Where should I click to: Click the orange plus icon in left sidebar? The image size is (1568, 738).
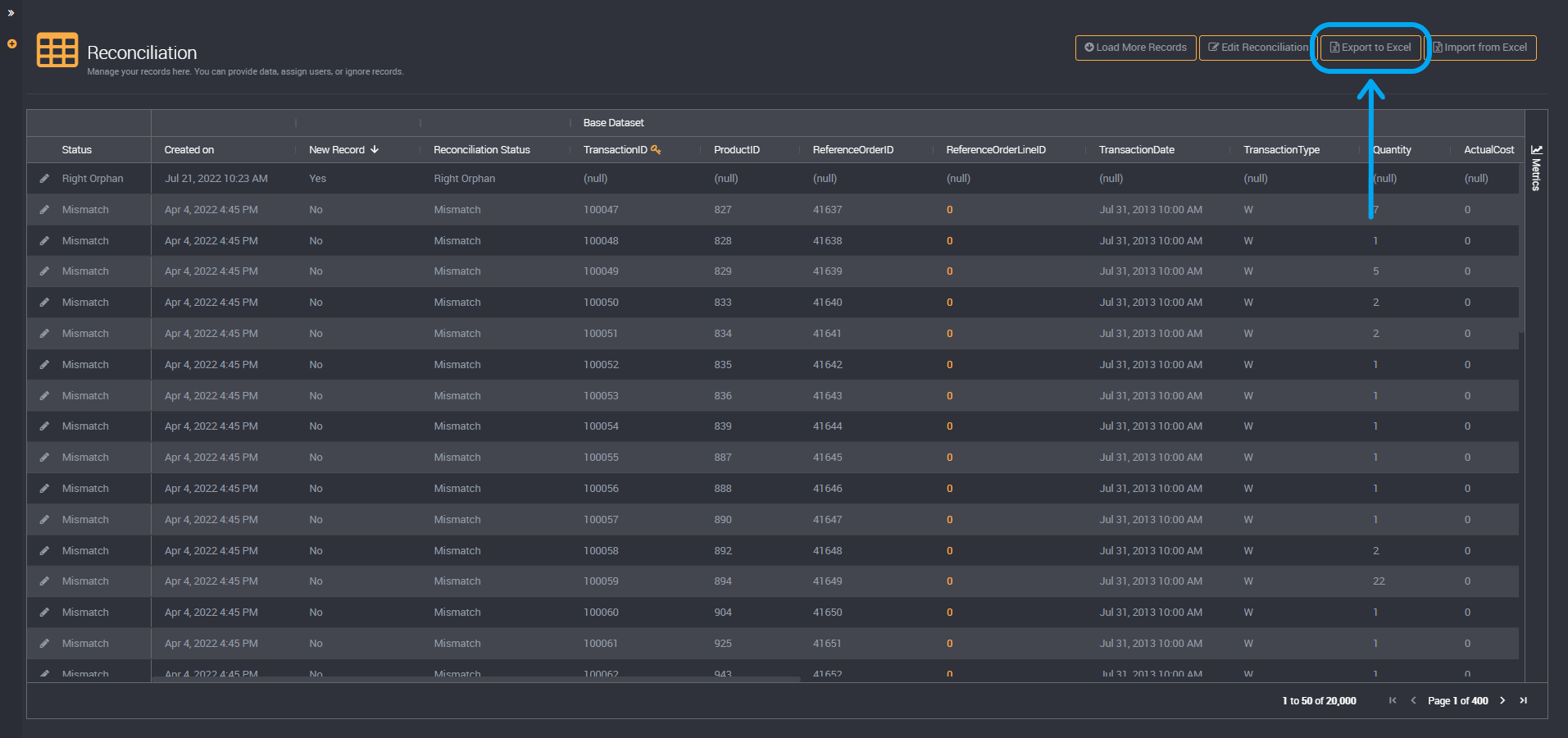click(11, 44)
